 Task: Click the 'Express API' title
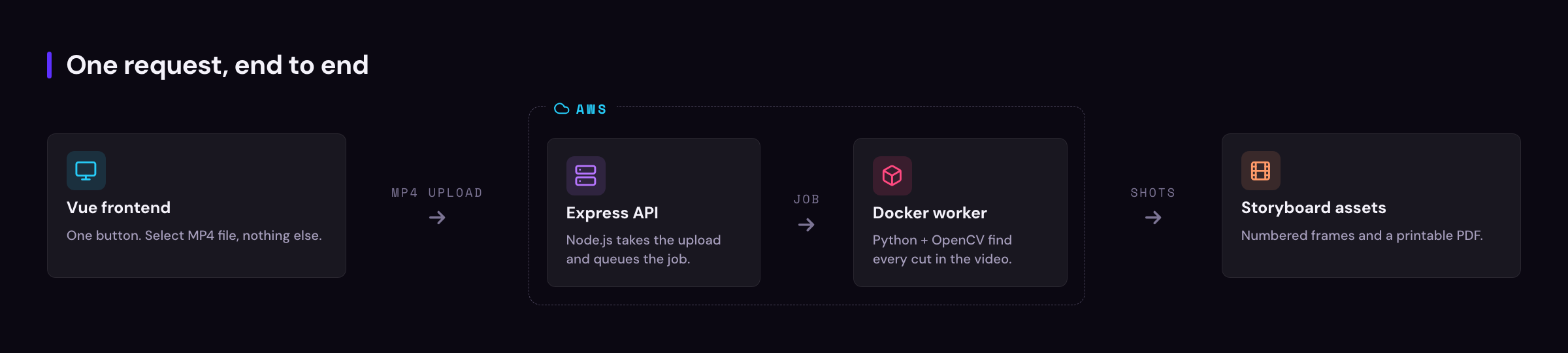[612, 213]
